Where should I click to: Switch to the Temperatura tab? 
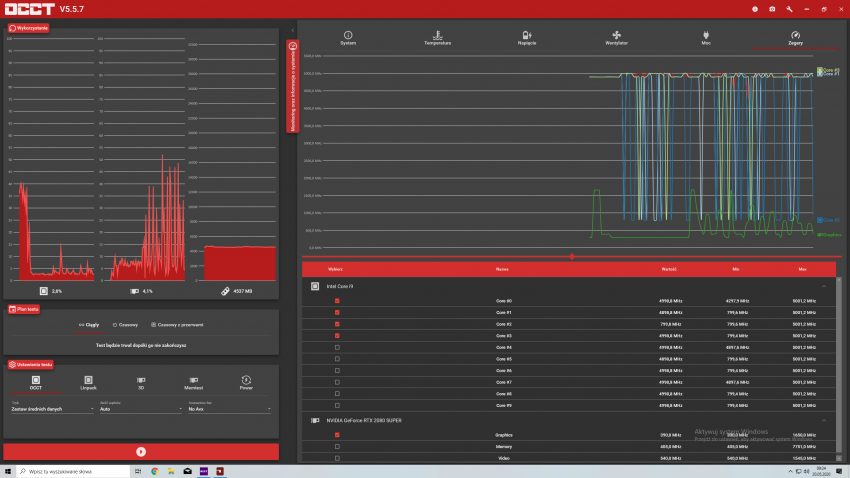point(437,38)
